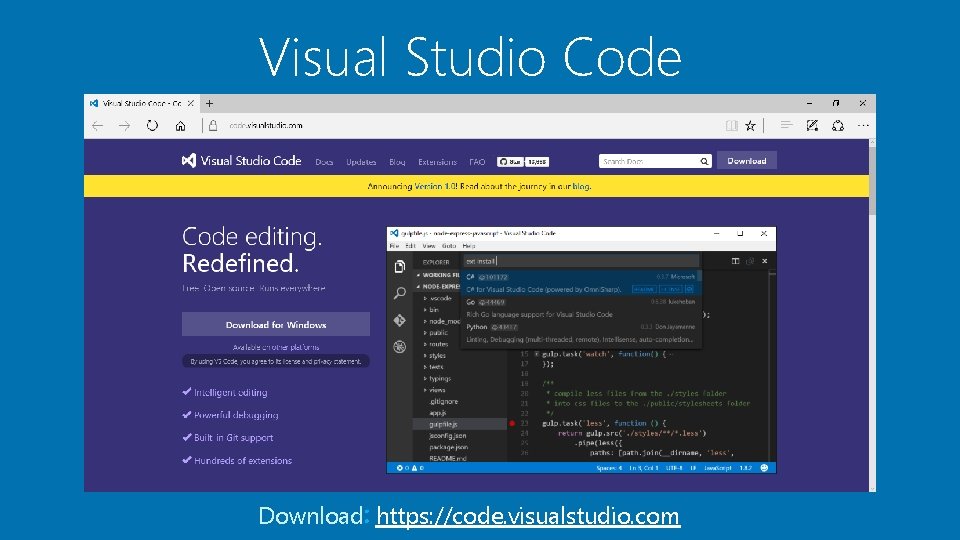This screenshot has width=960, height=540.
Task: Click Download for Windows button
Action: tap(276, 324)
